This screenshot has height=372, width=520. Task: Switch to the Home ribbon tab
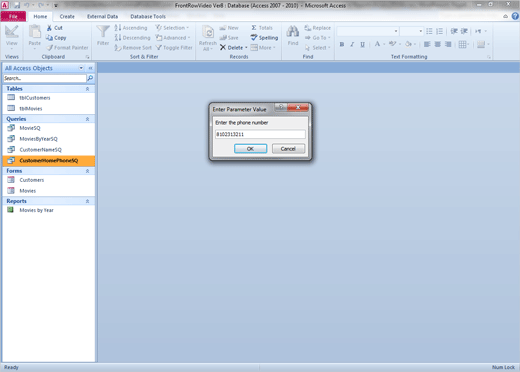40,16
